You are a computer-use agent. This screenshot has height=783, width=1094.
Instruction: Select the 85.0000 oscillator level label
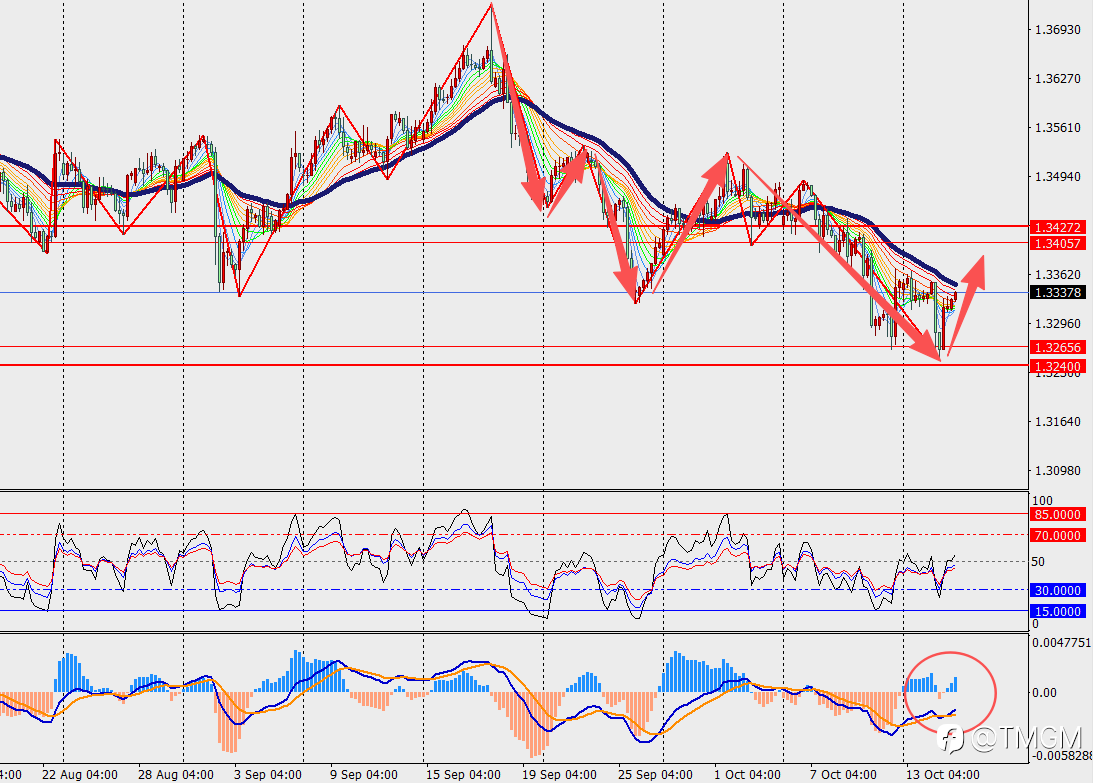1058,514
